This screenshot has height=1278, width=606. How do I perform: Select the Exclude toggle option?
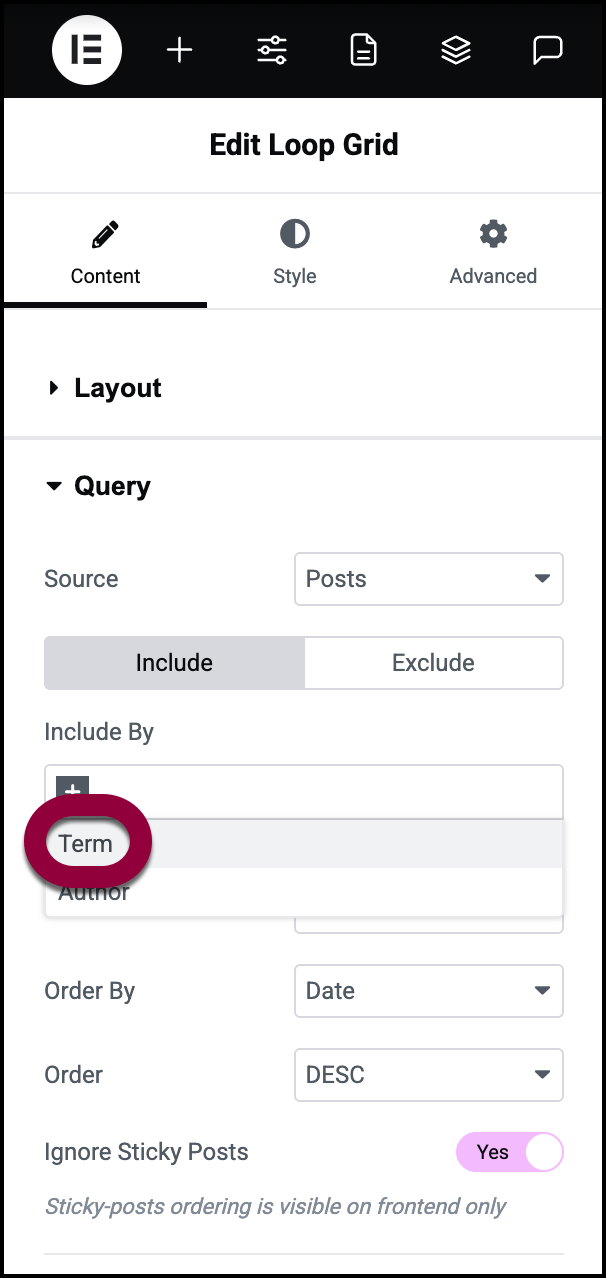[x=433, y=663]
